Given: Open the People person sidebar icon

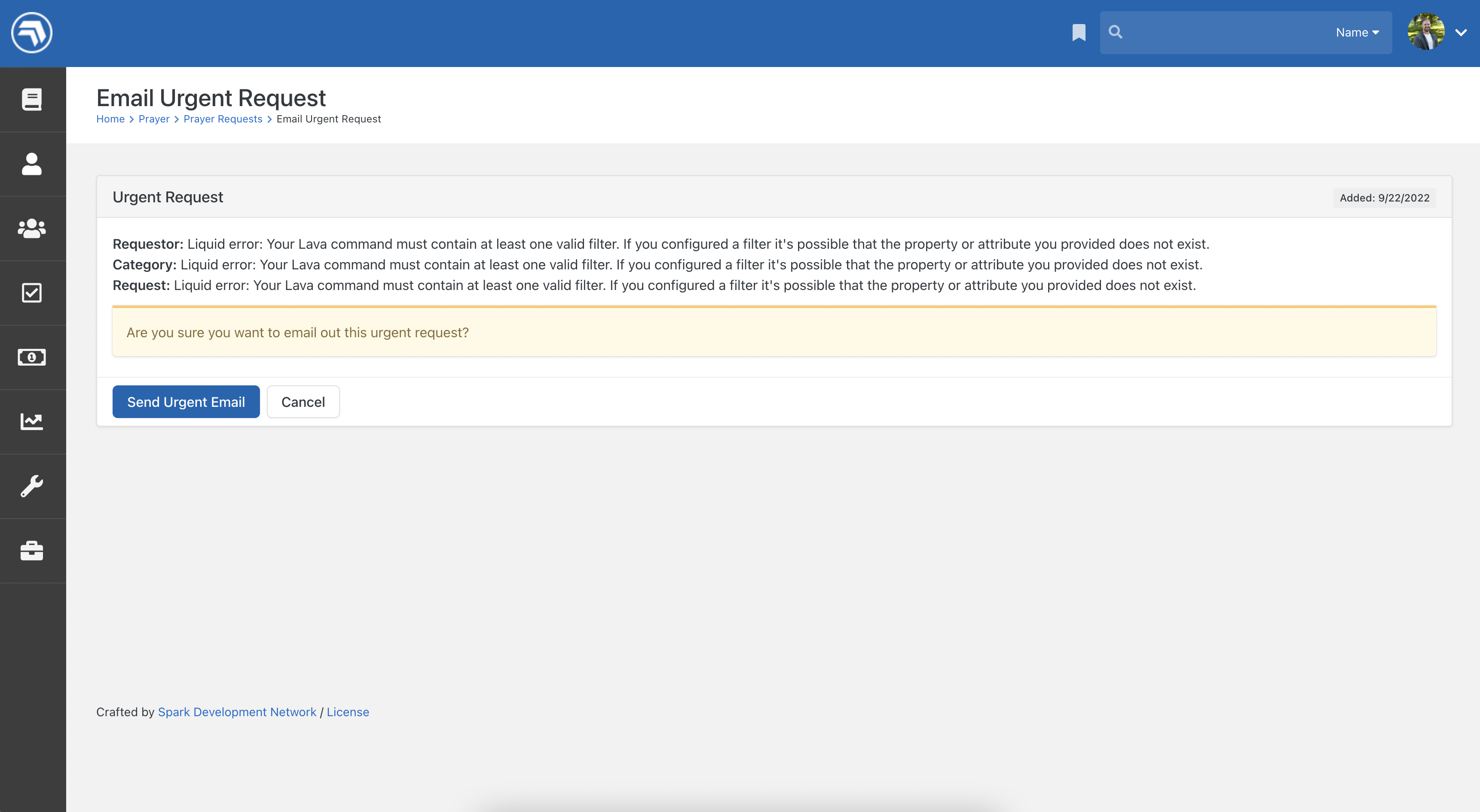Looking at the screenshot, I should pos(32,164).
